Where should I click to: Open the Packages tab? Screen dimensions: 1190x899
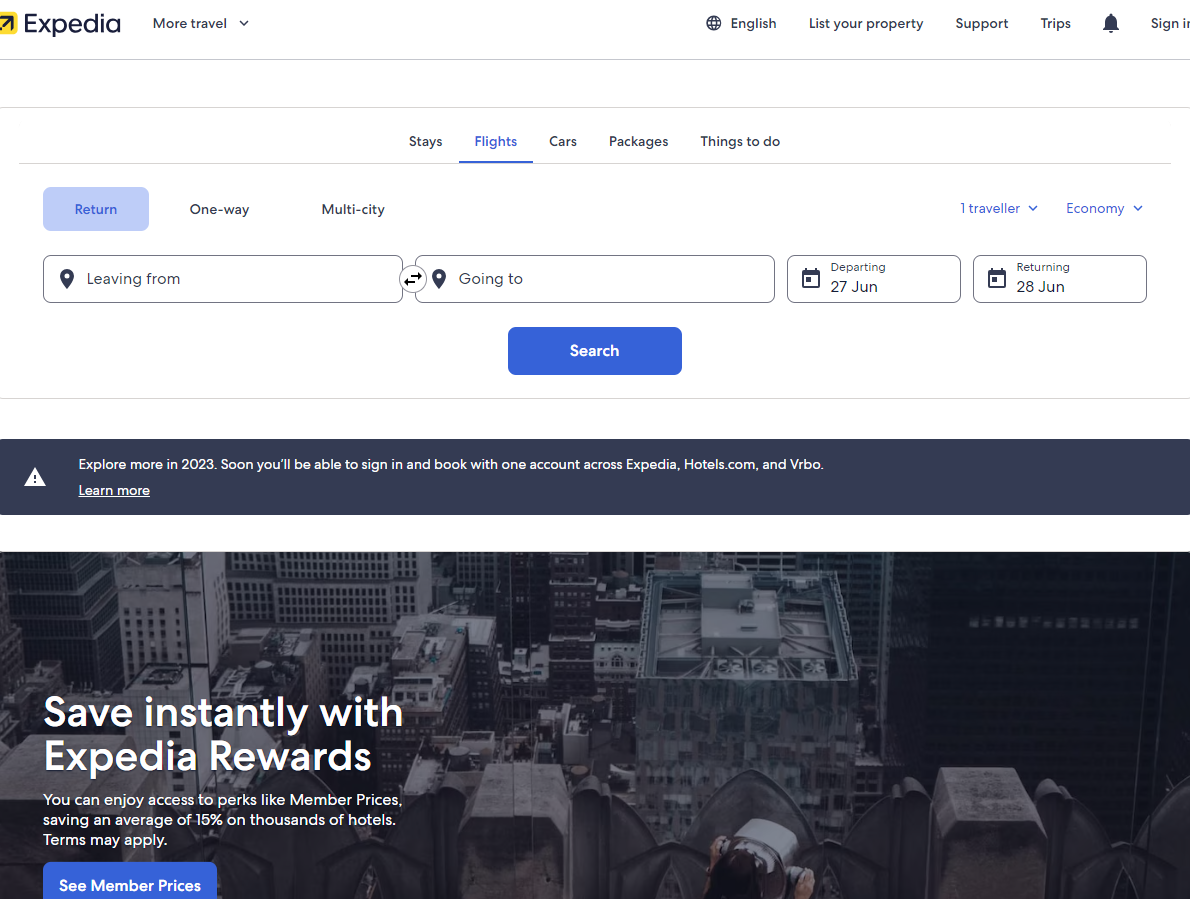coord(638,141)
